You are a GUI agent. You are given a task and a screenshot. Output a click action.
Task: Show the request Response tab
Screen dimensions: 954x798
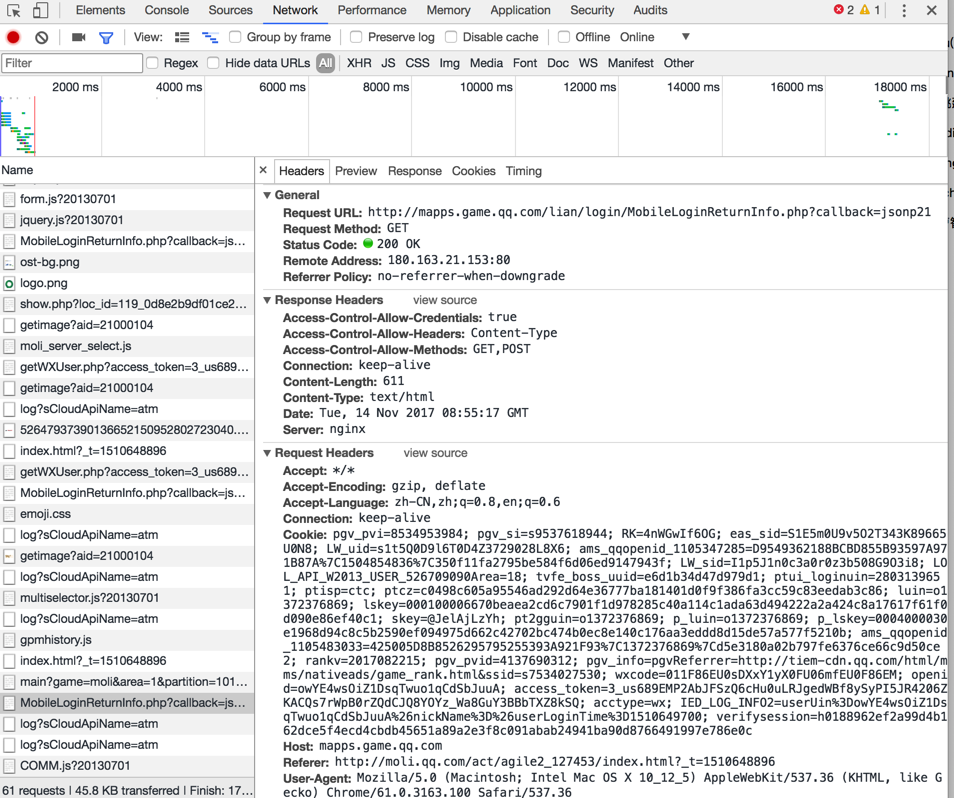(415, 171)
